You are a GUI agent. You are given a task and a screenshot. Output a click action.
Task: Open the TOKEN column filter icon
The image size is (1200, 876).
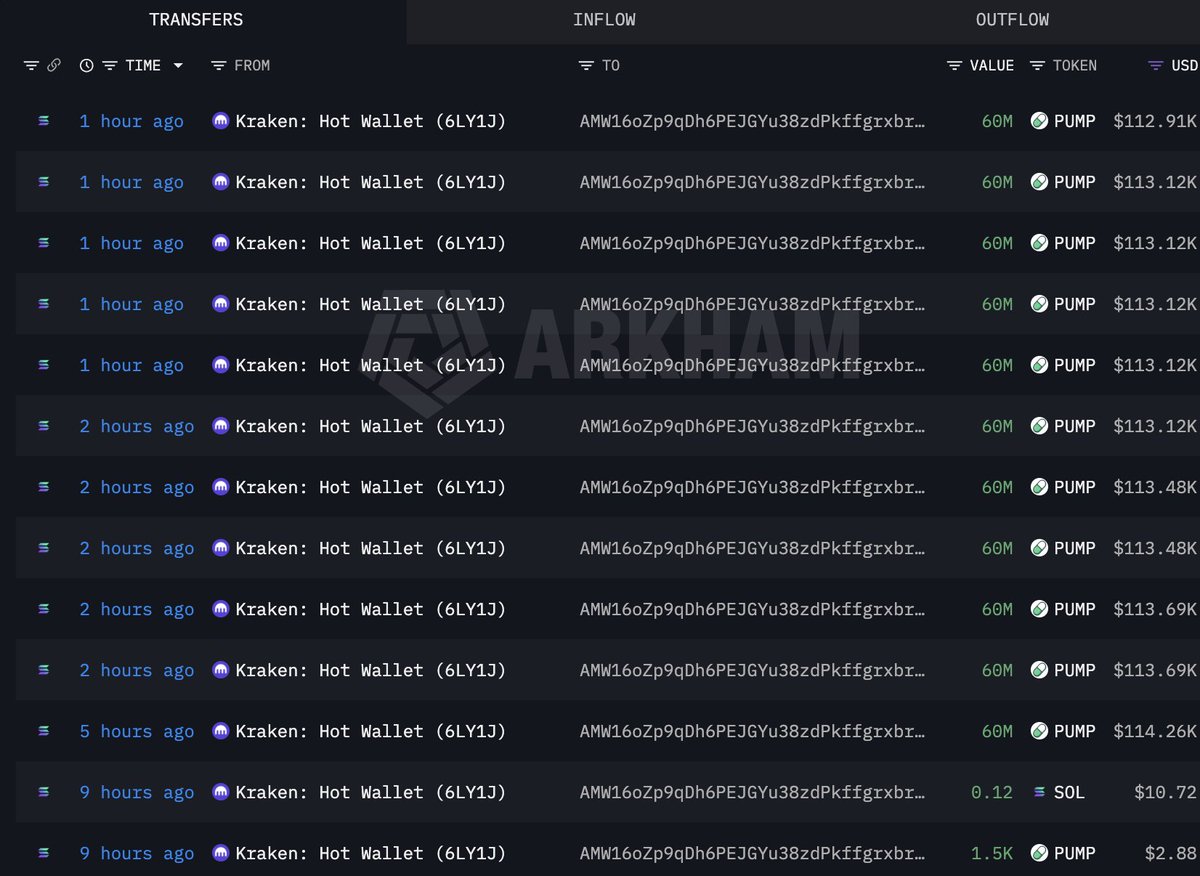click(x=1037, y=65)
